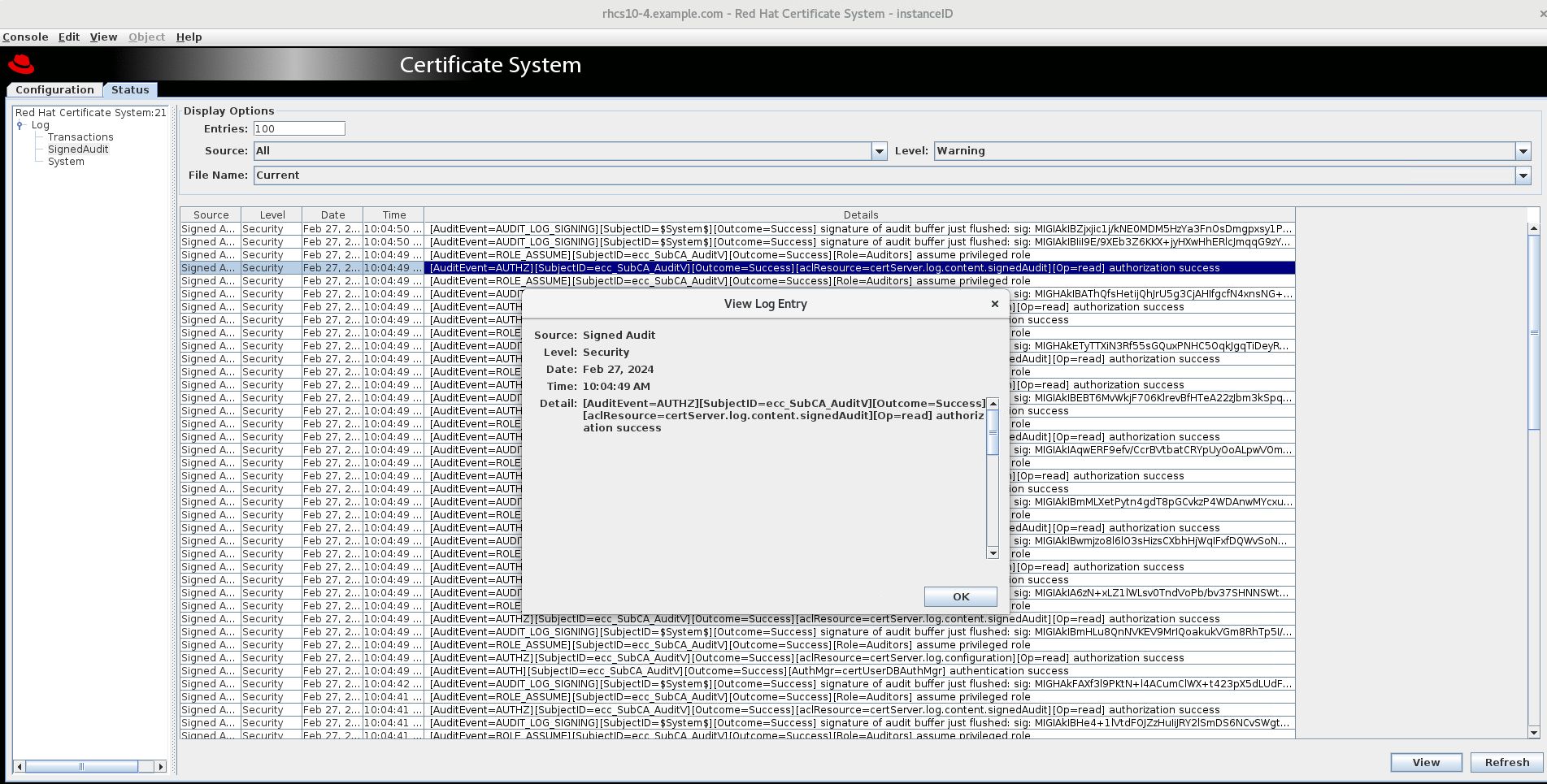Open the View menu
The width and height of the screenshot is (1547, 784).
(x=103, y=37)
